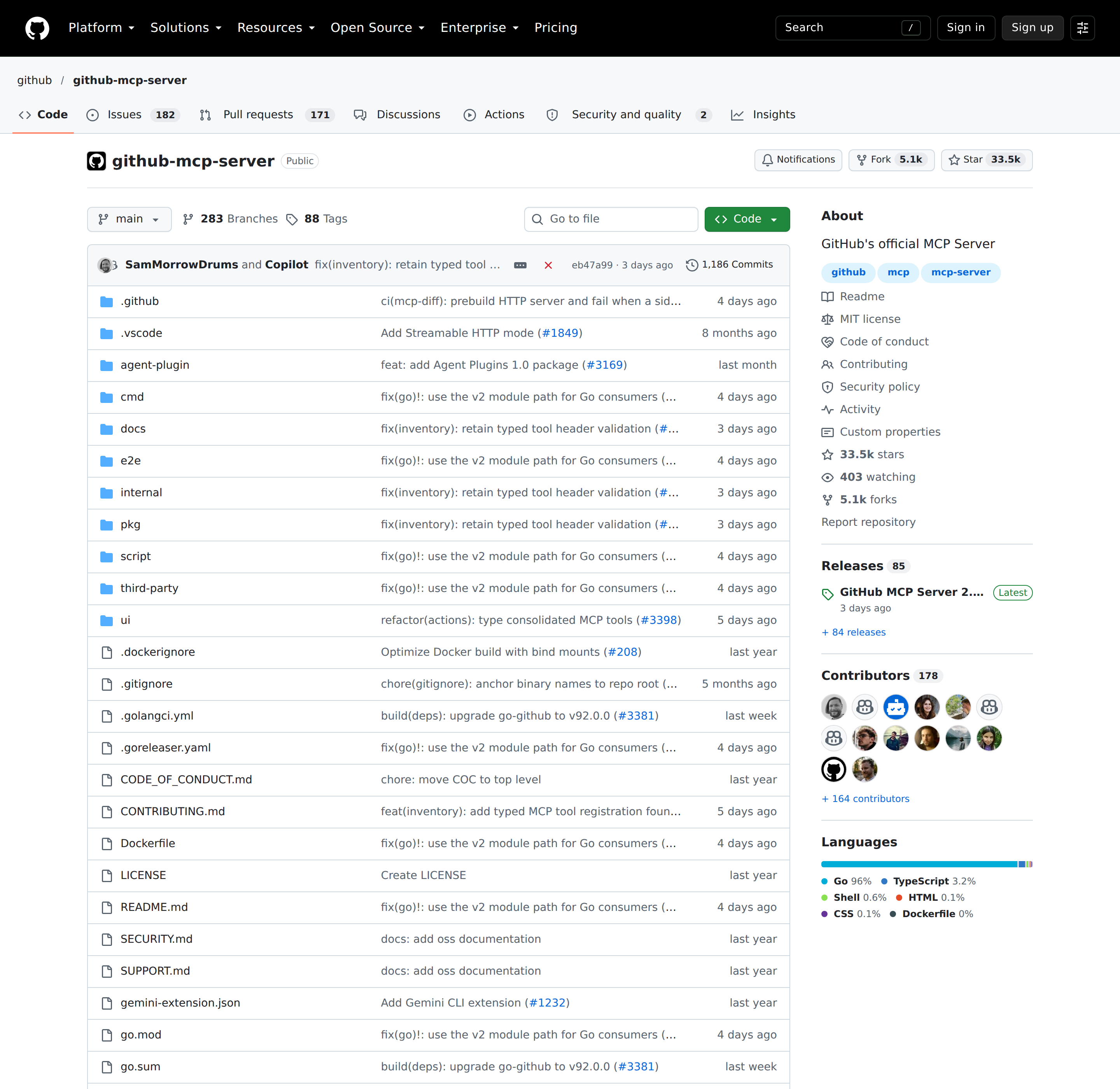Click the Go to file search field
Screen dimensions: 1120x1089
(611, 219)
